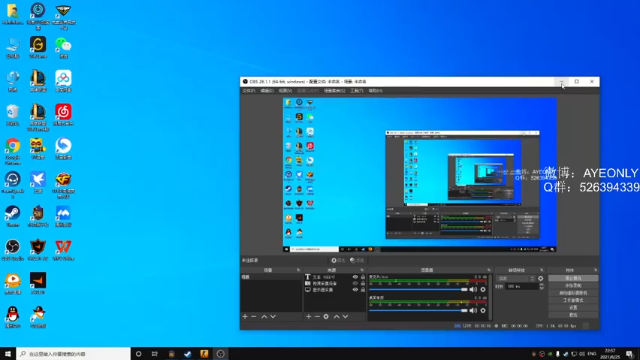
Task: Open scene transition properties gear icon
Action: click(541, 278)
